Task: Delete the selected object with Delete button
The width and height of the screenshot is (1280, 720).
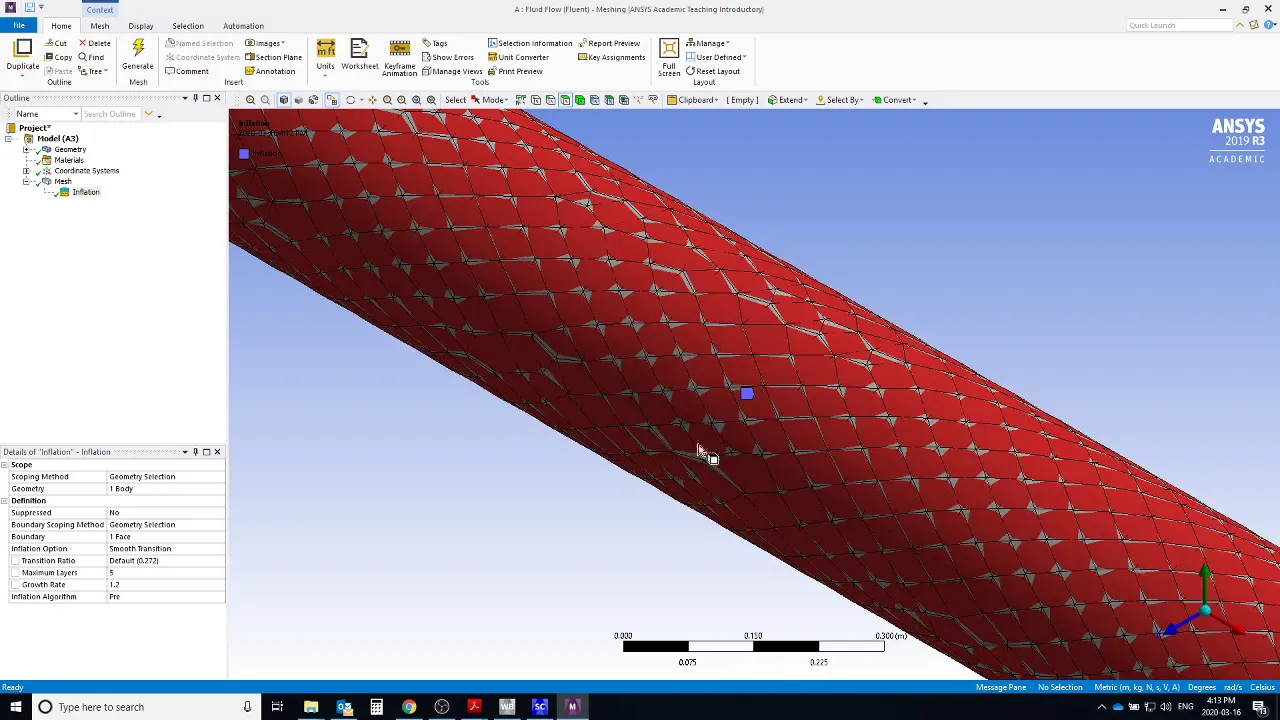Action: 95,43
